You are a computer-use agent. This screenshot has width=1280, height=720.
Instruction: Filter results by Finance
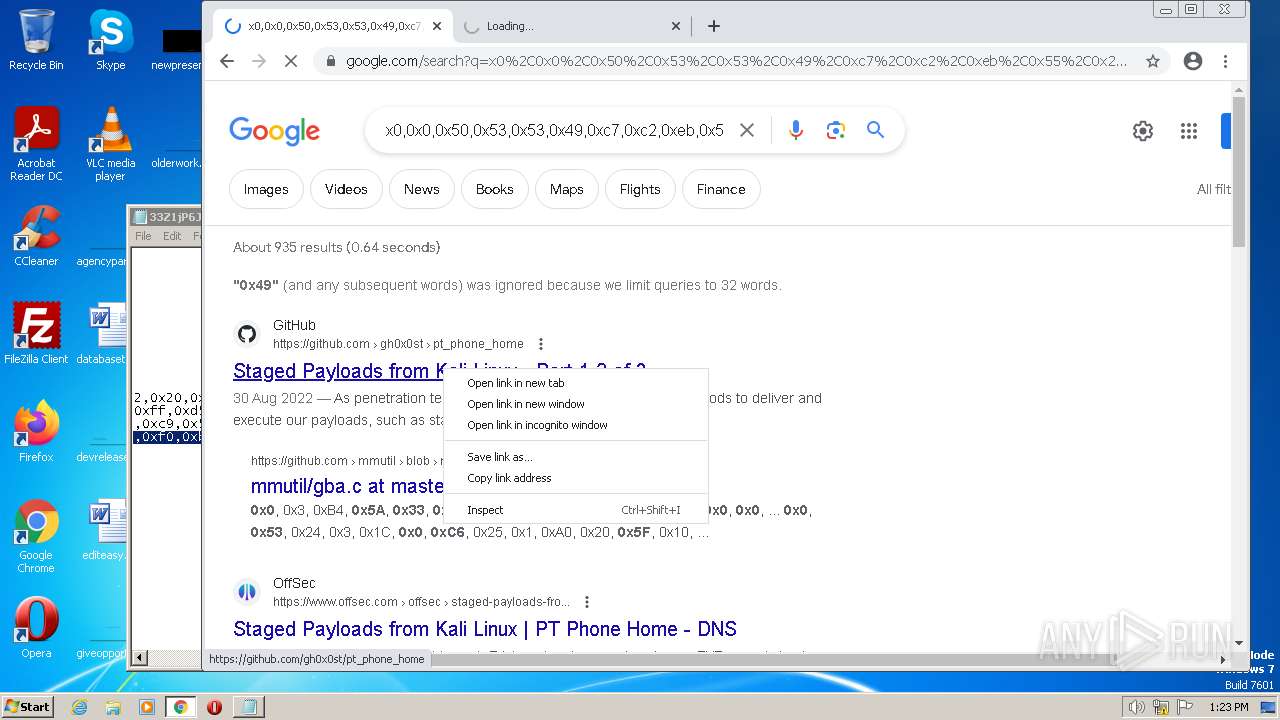coord(721,189)
